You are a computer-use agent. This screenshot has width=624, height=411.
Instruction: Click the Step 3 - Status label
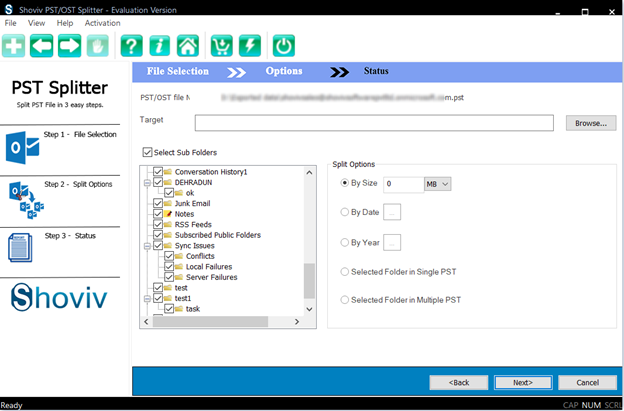pos(70,236)
